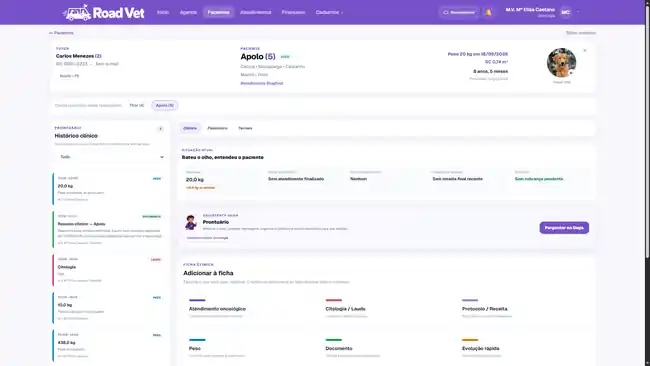Click Apolo's dog photo thumbnail
Image resolution: width=650 pixels, height=366 pixels.
point(561,63)
